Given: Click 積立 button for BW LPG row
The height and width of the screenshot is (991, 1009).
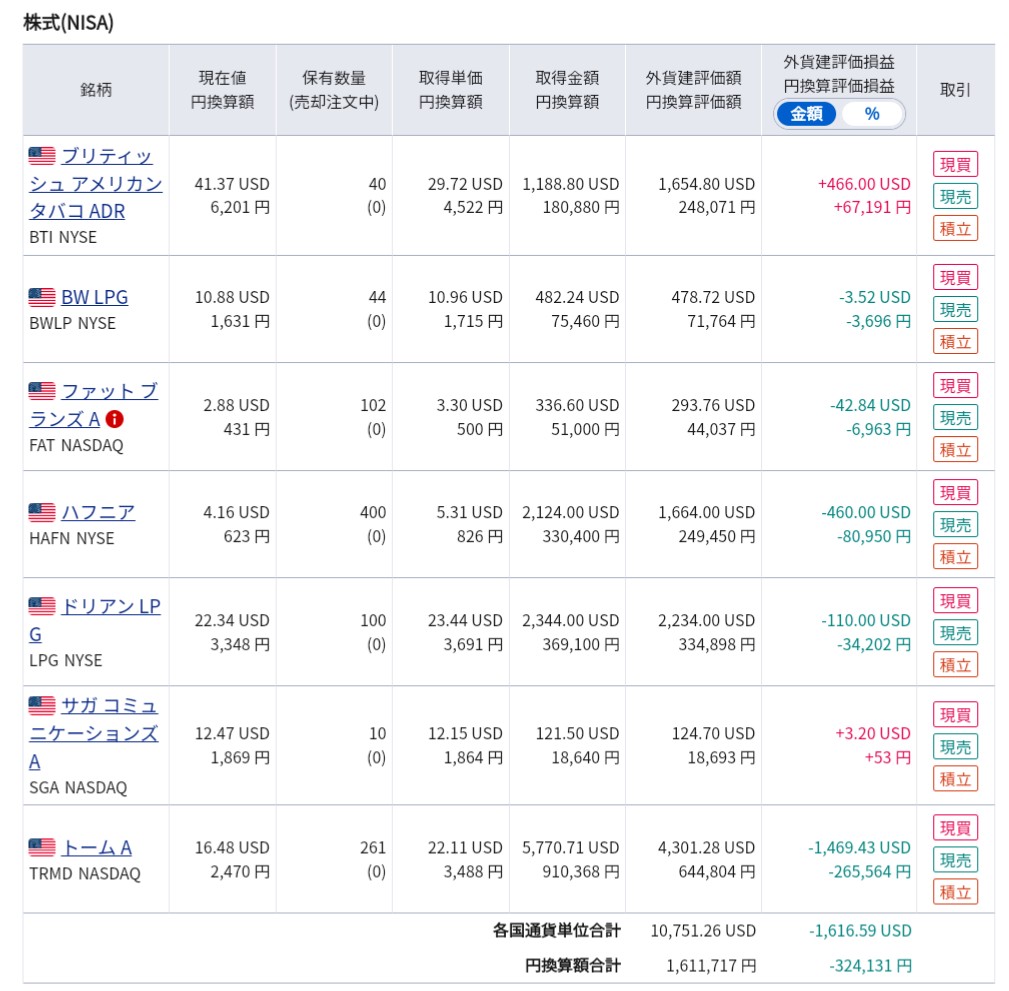Looking at the screenshot, I should pyautogui.click(x=955, y=342).
